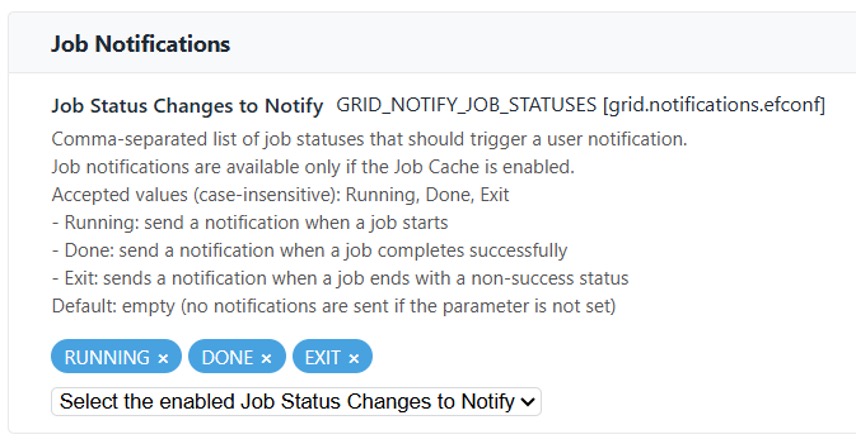Click the EXIT tag label
Screen dimensions: 856x444
pos(322,357)
